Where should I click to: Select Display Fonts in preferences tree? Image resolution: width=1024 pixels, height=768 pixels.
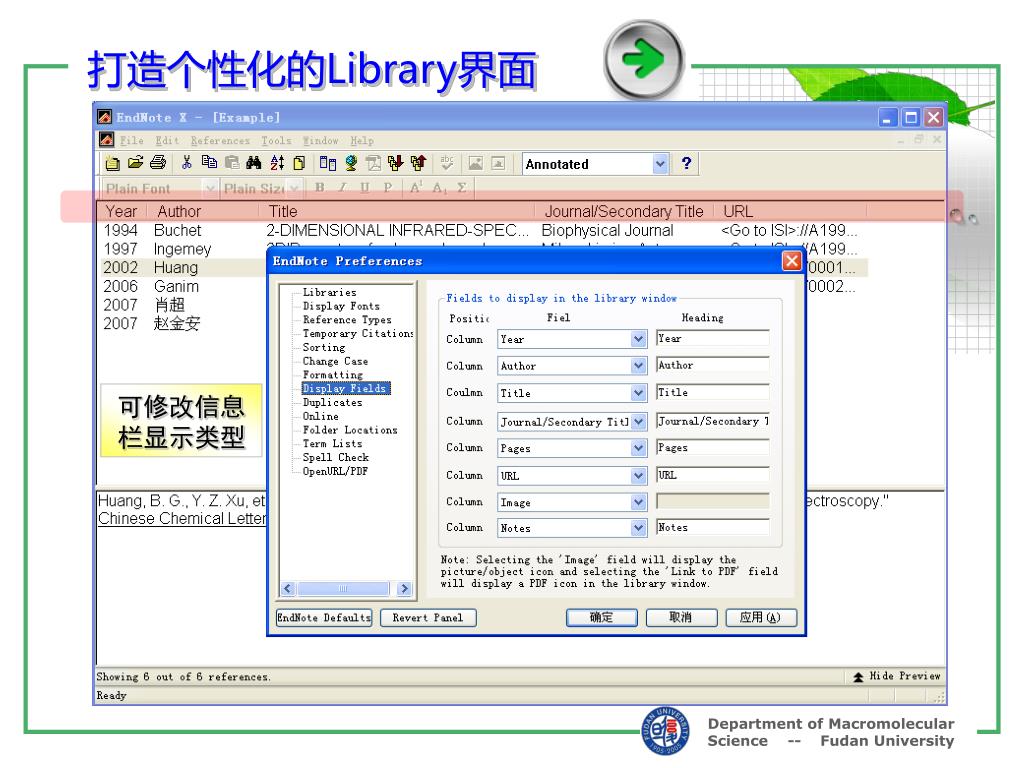341,306
